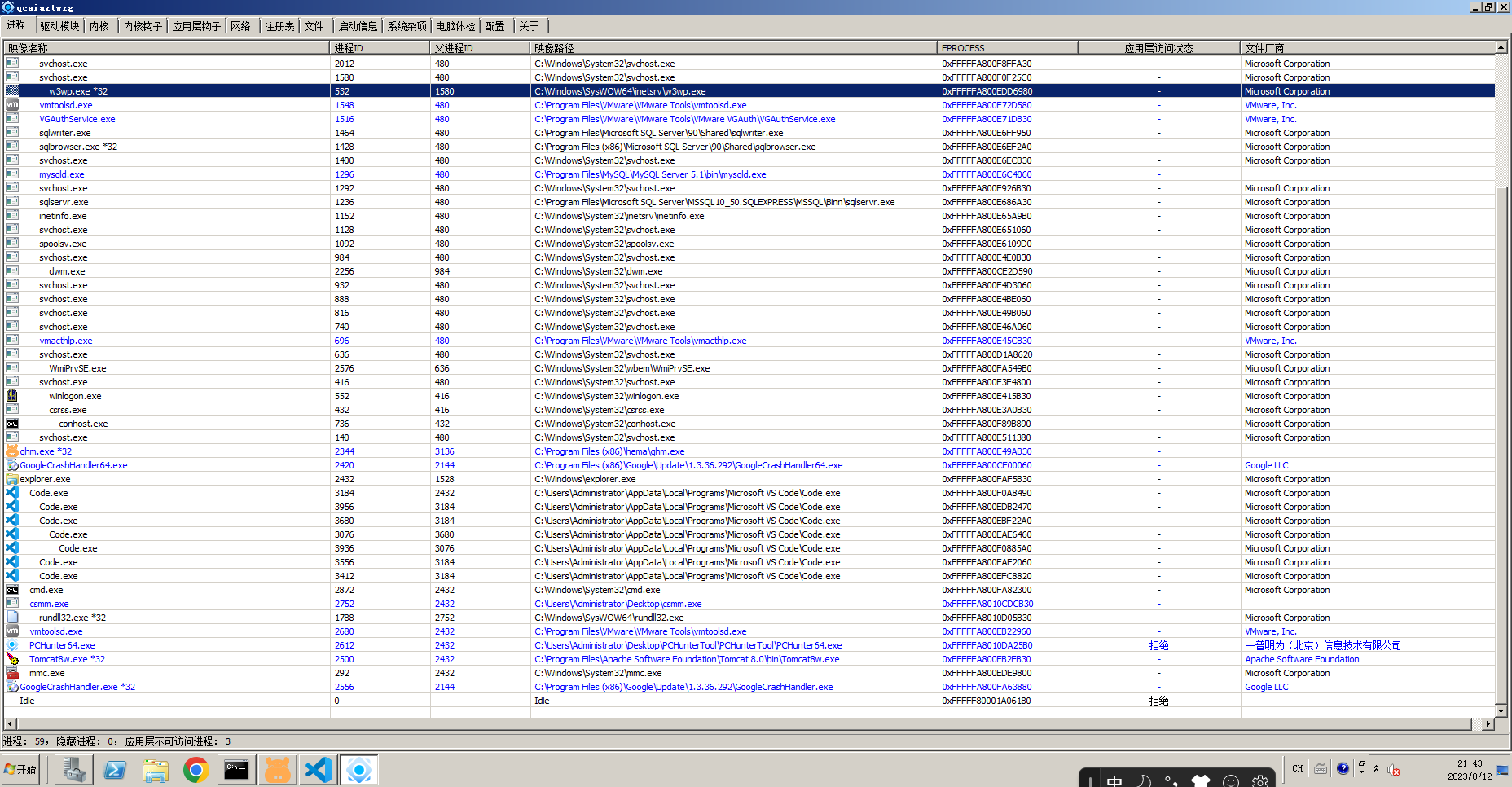
Task: Open the CH language selection menu
Action: pos(1297,768)
